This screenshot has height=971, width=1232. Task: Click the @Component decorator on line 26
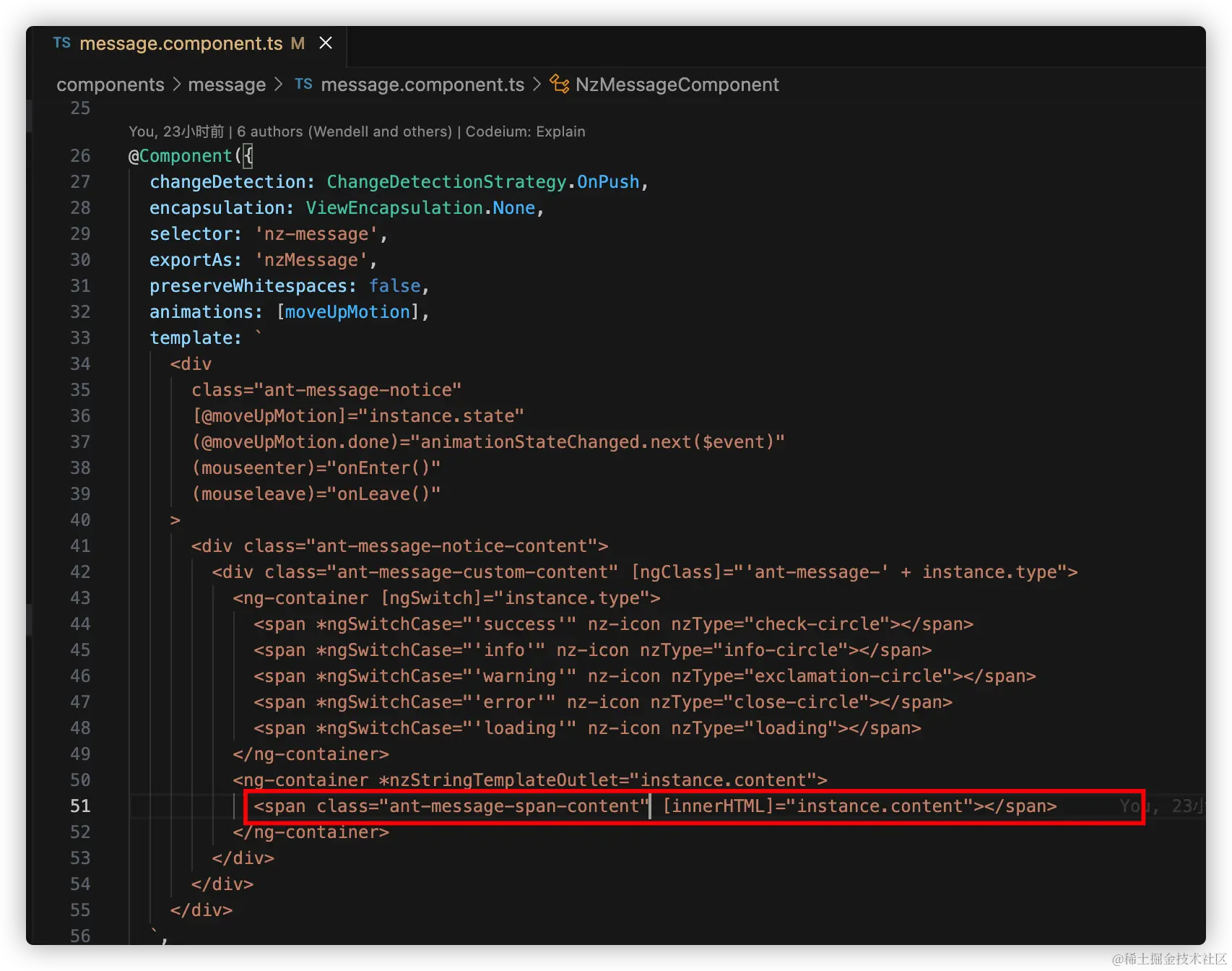pos(180,156)
